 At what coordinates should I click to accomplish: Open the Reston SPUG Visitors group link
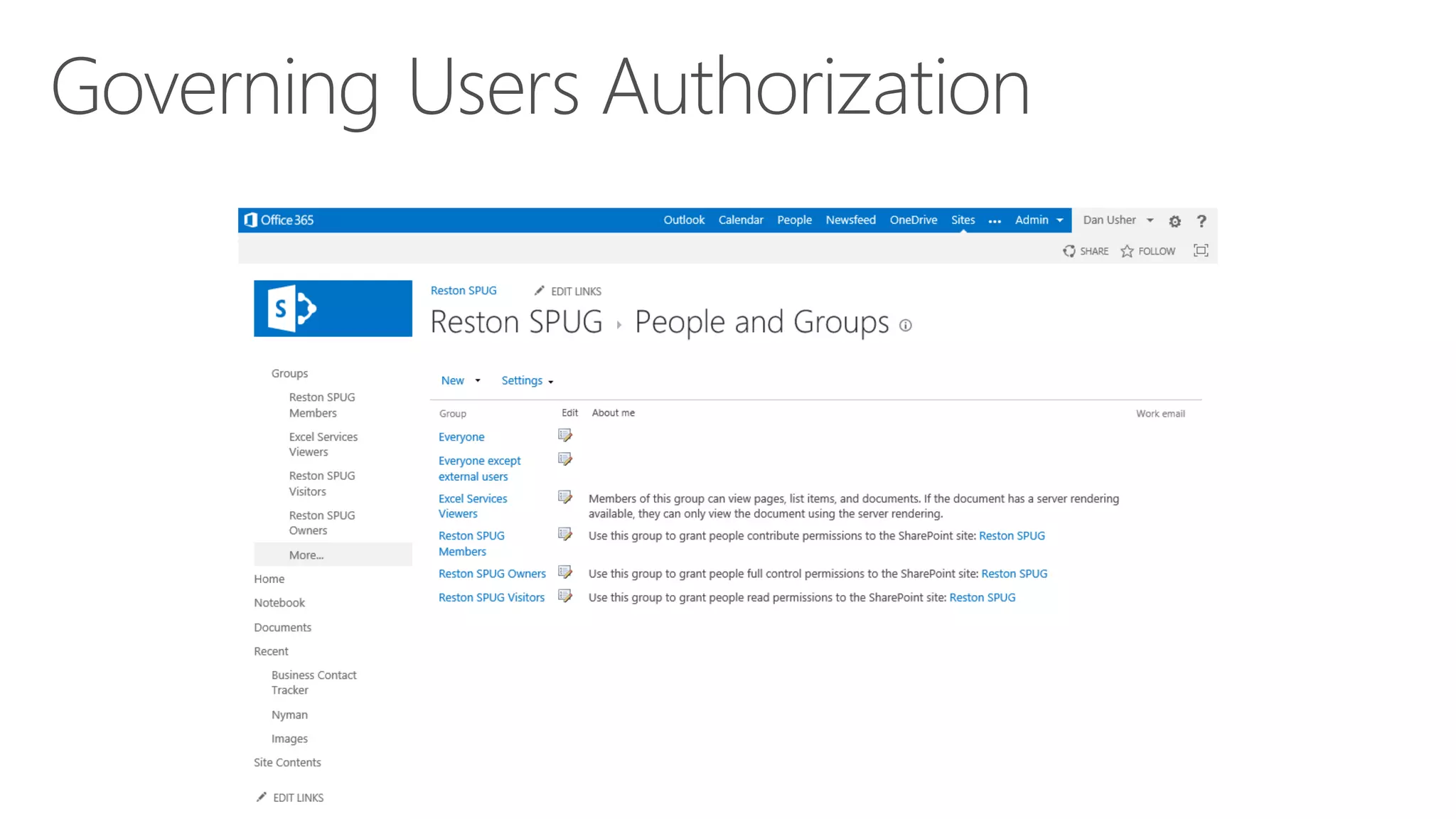coord(491,597)
